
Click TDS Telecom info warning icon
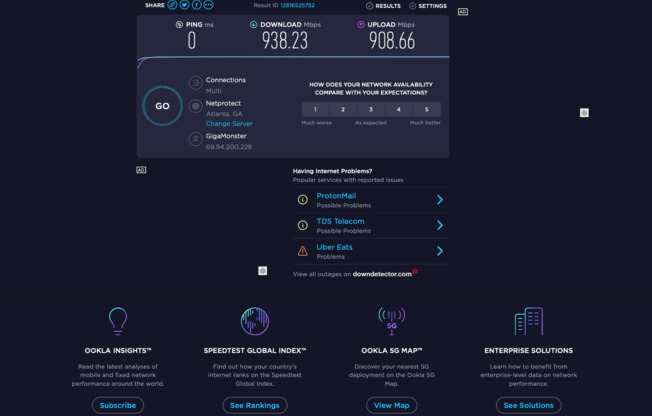(303, 225)
